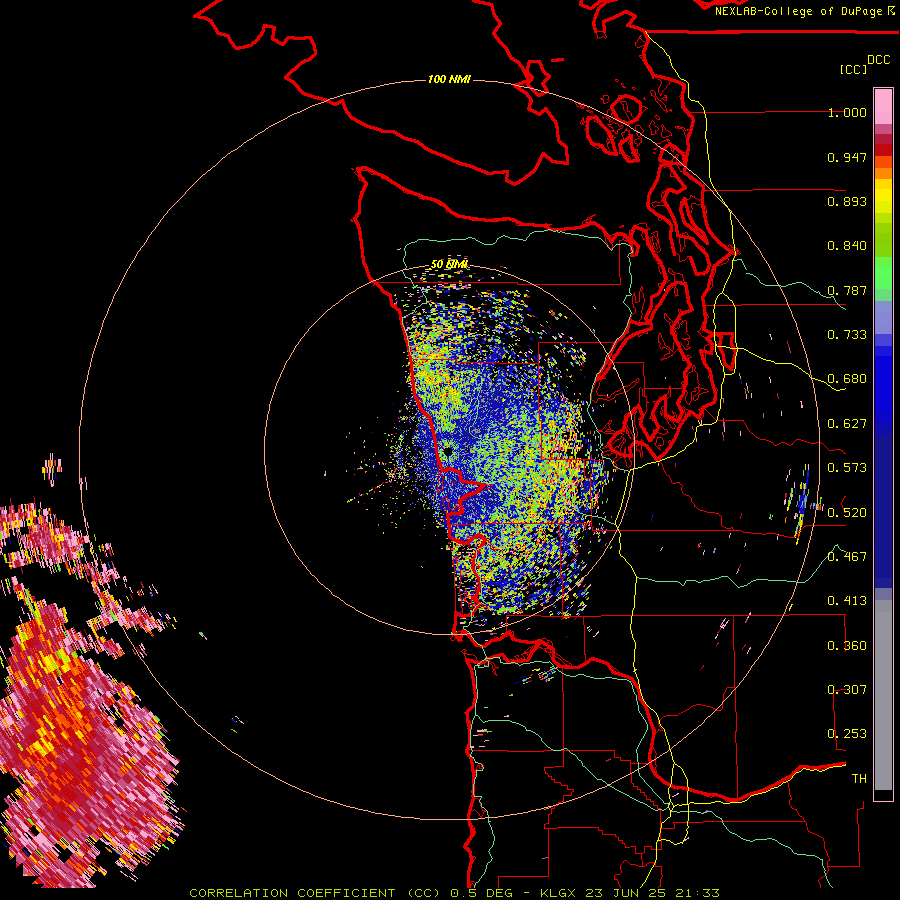Select the 0.573 scale value
Viewport: 900px width, 900px height.
tap(847, 468)
